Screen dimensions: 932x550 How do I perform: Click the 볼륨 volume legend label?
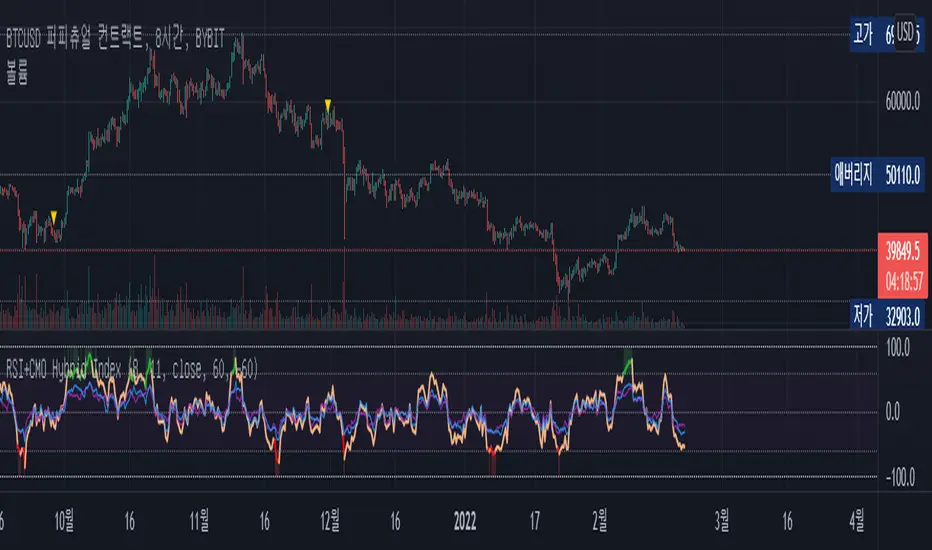pyautogui.click(x=17, y=73)
